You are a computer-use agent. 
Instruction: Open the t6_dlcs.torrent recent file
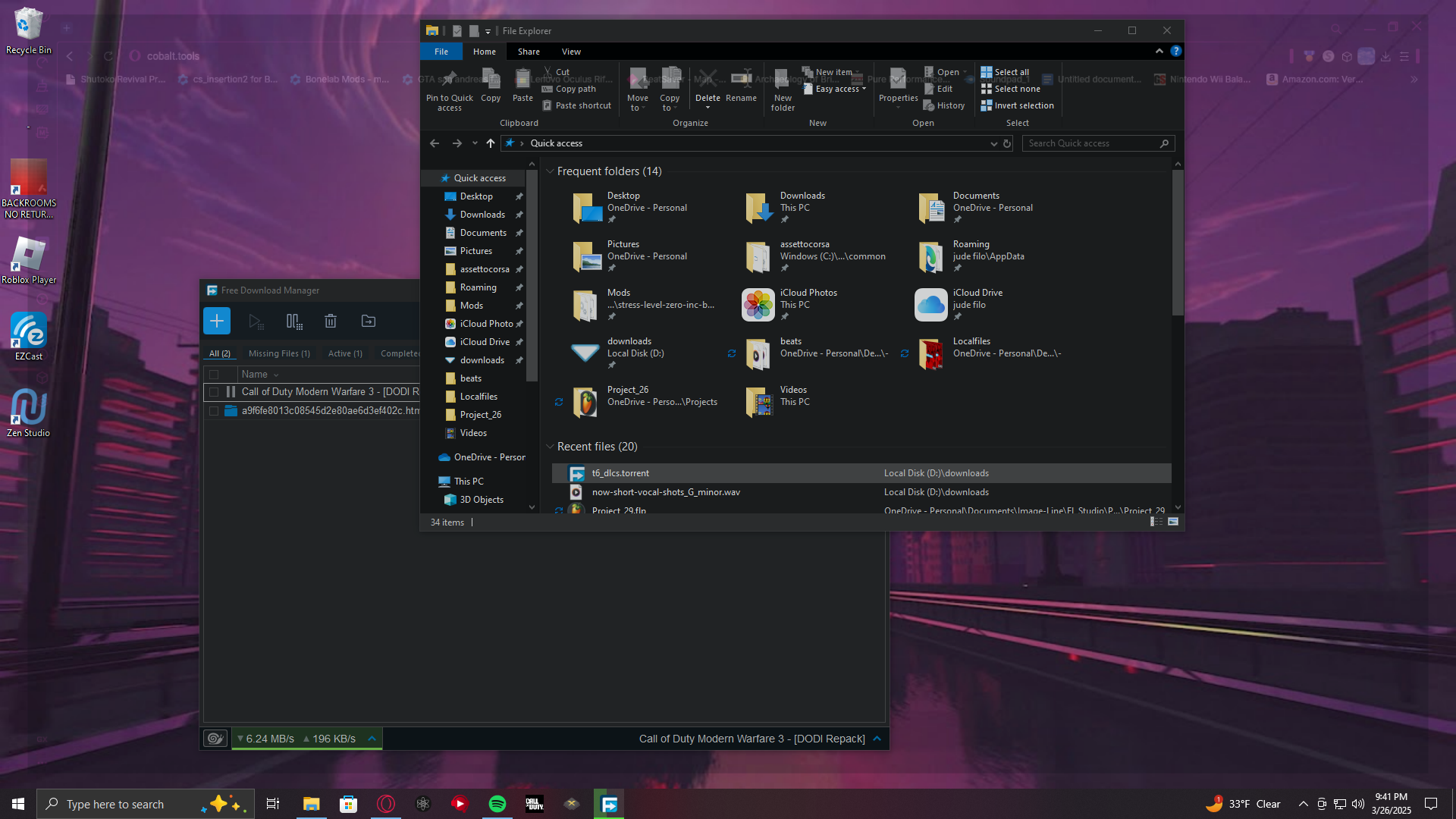coord(620,473)
